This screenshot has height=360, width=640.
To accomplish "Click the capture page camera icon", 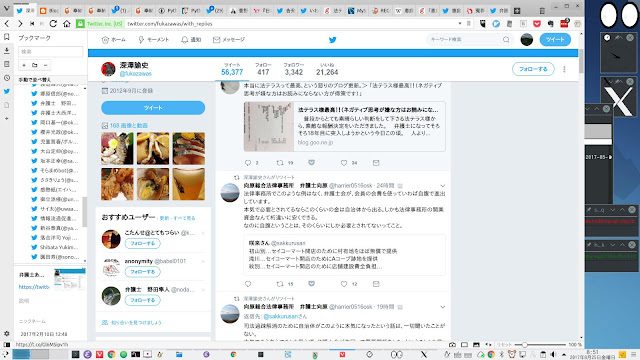I will (453, 344).
